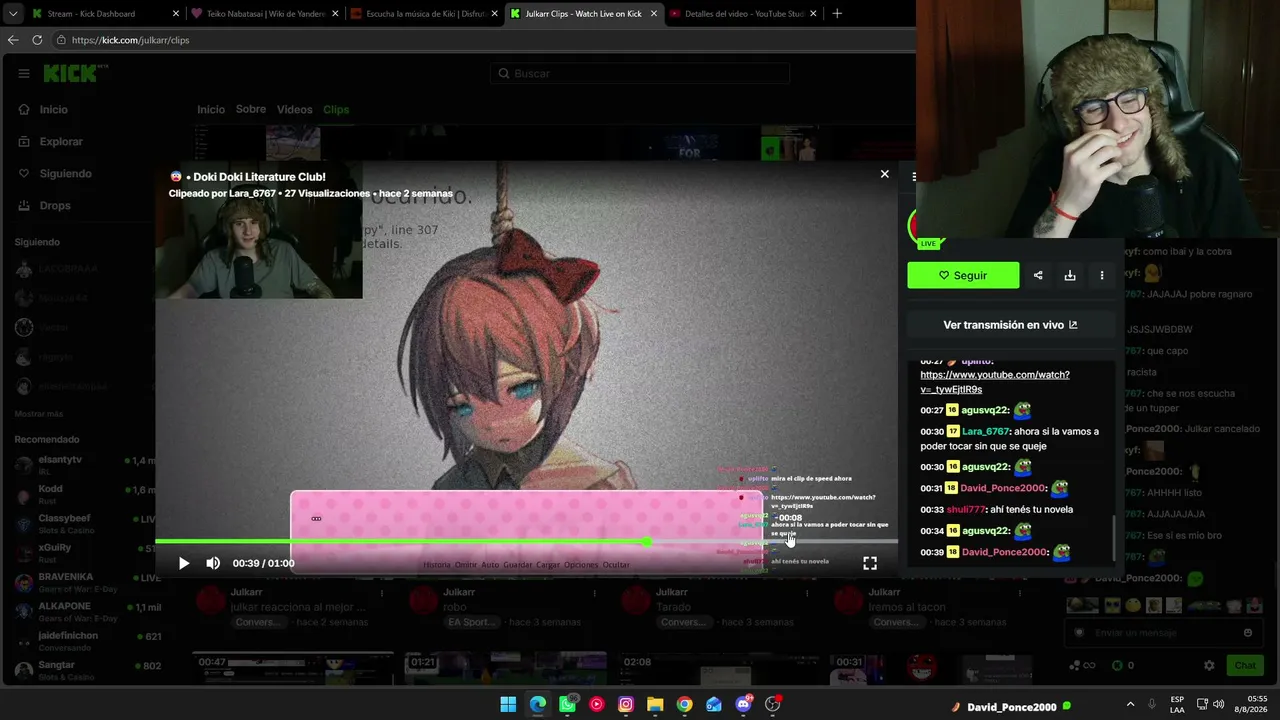The image size is (1280, 720).
Task: Open Explorar in the sidebar
Action: [51, 142]
